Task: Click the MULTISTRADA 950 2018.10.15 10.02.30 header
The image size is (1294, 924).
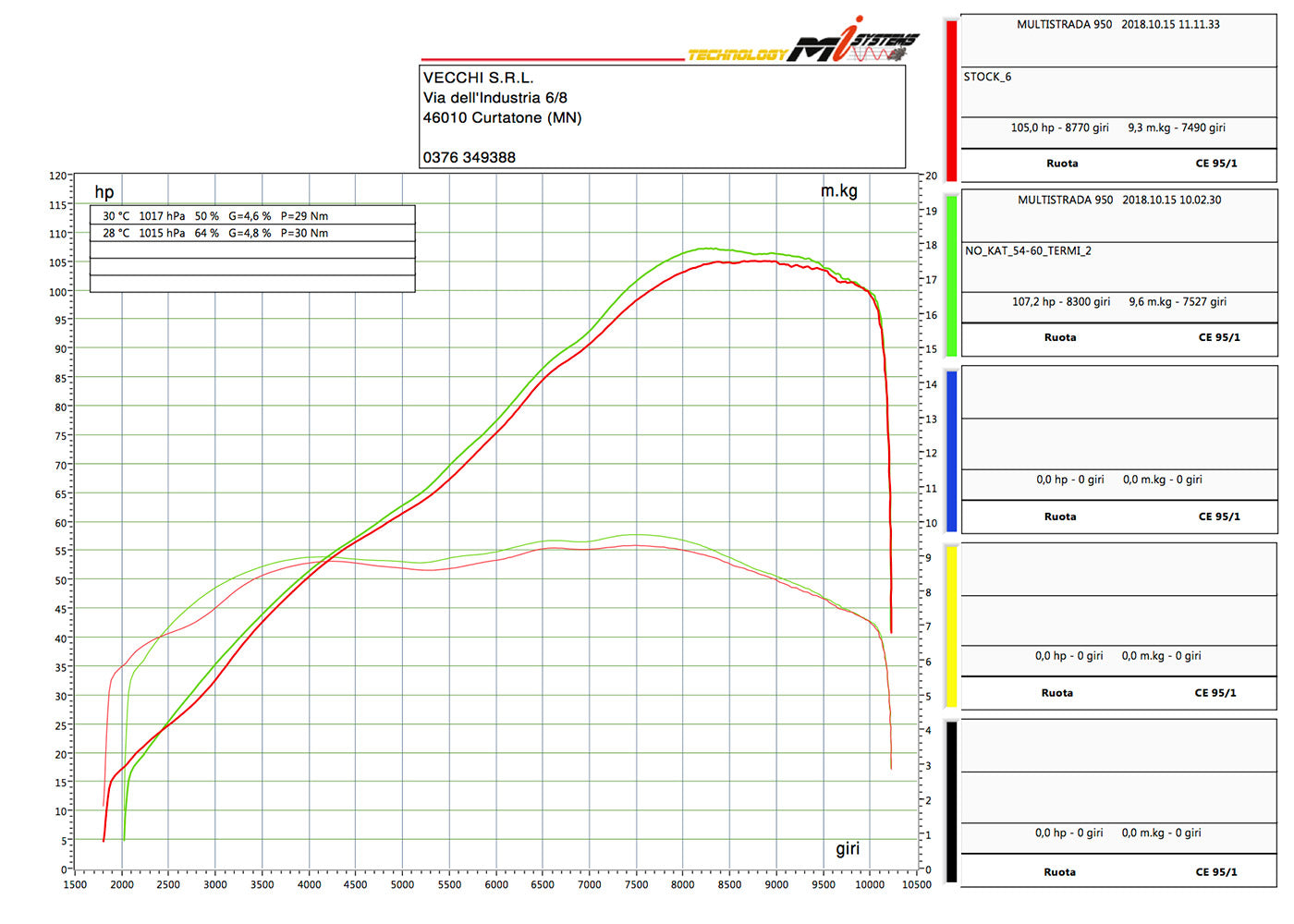Action: click(x=1118, y=200)
